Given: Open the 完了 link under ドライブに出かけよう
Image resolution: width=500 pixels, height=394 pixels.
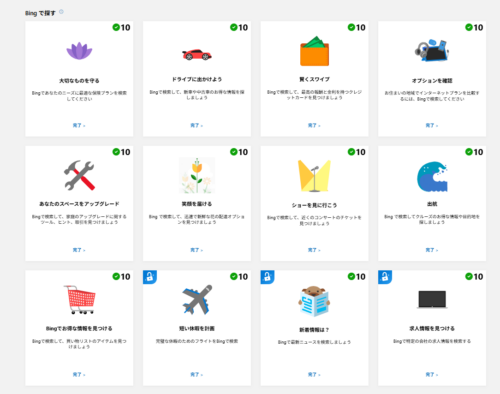Looking at the screenshot, I should pos(197,125).
